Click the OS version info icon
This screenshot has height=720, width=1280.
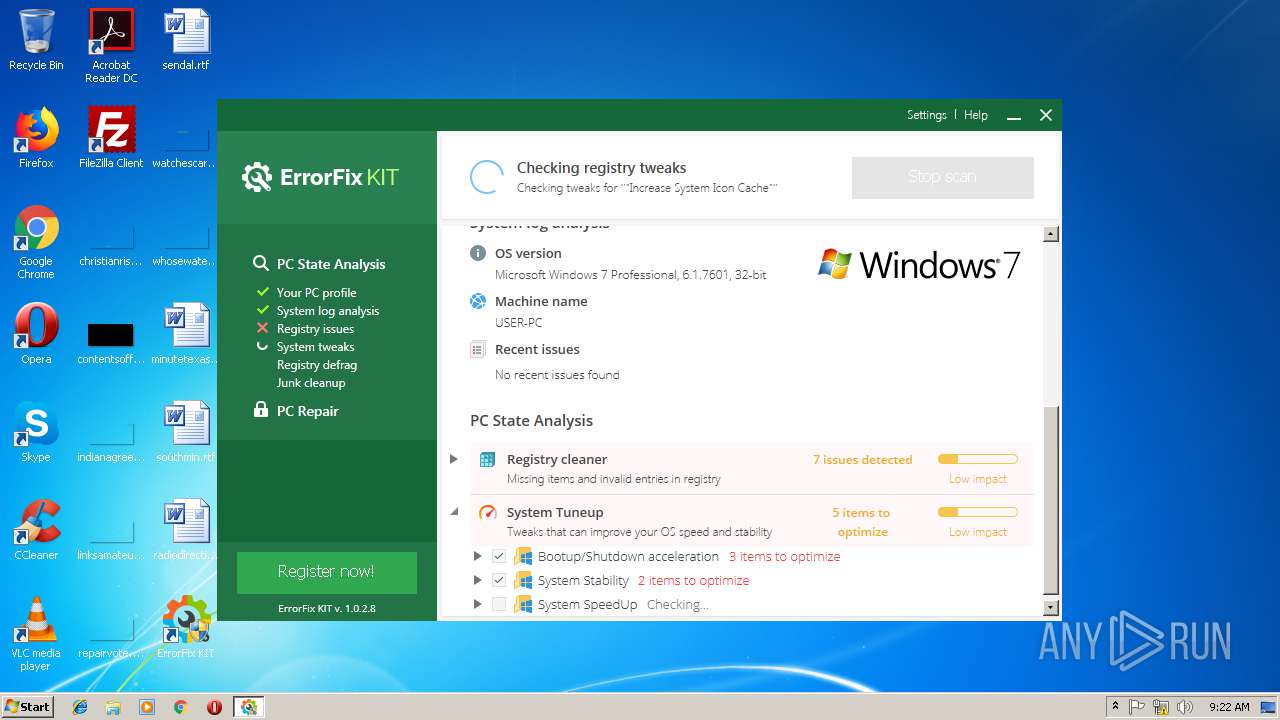pyautogui.click(x=478, y=253)
